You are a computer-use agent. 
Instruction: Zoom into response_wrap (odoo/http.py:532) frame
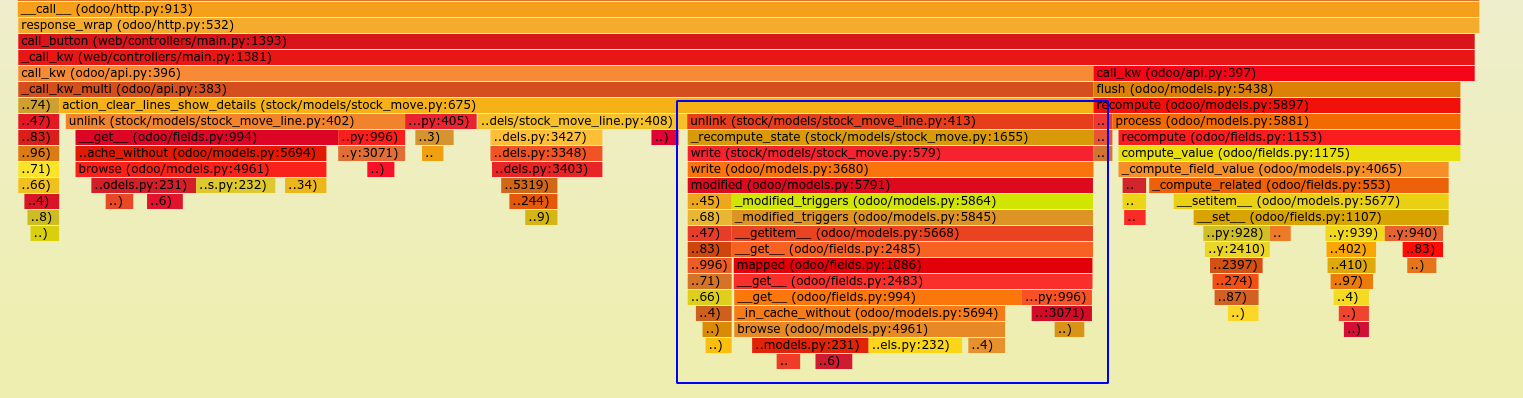(748, 25)
